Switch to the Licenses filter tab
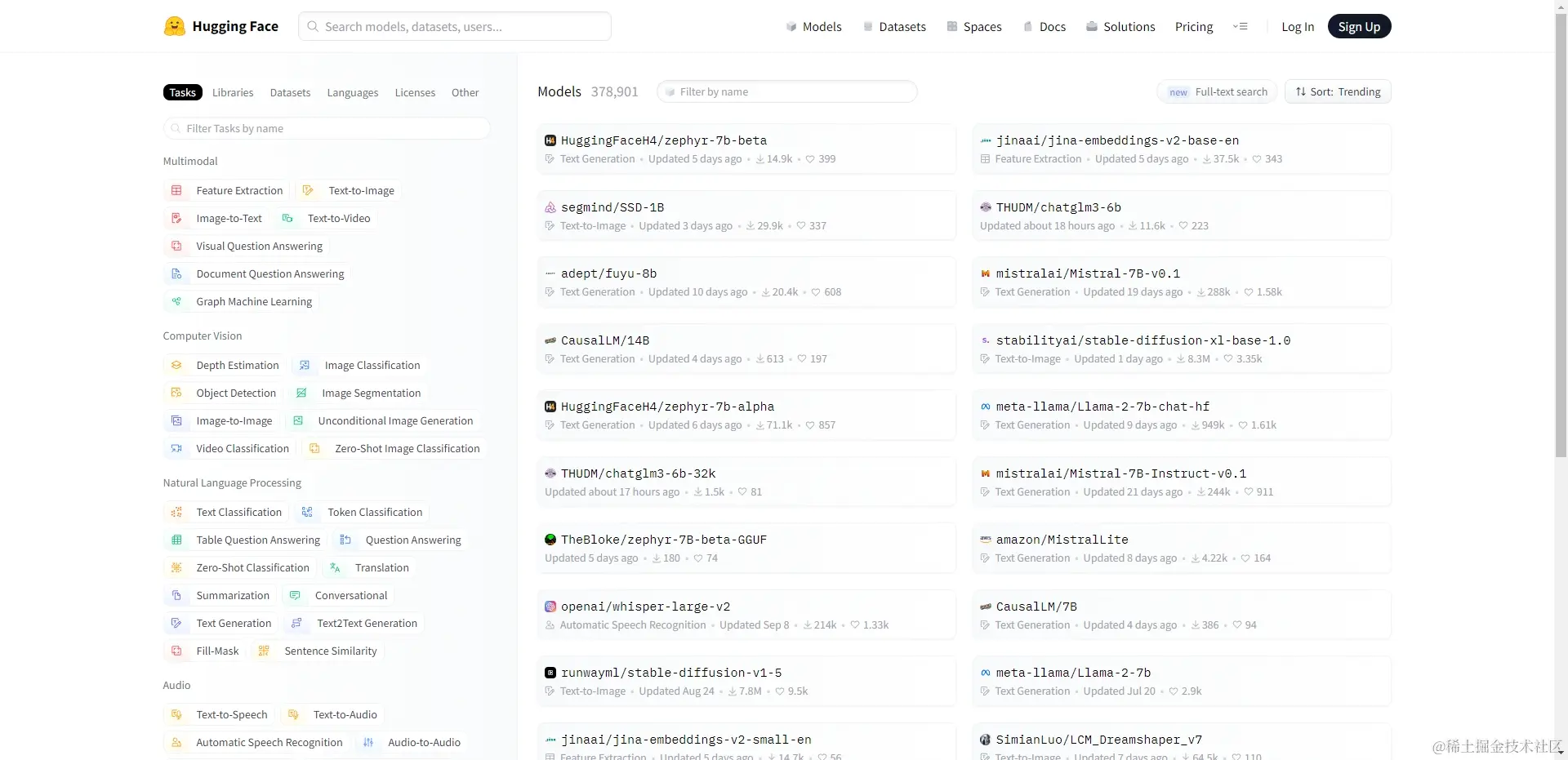 pyautogui.click(x=415, y=92)
